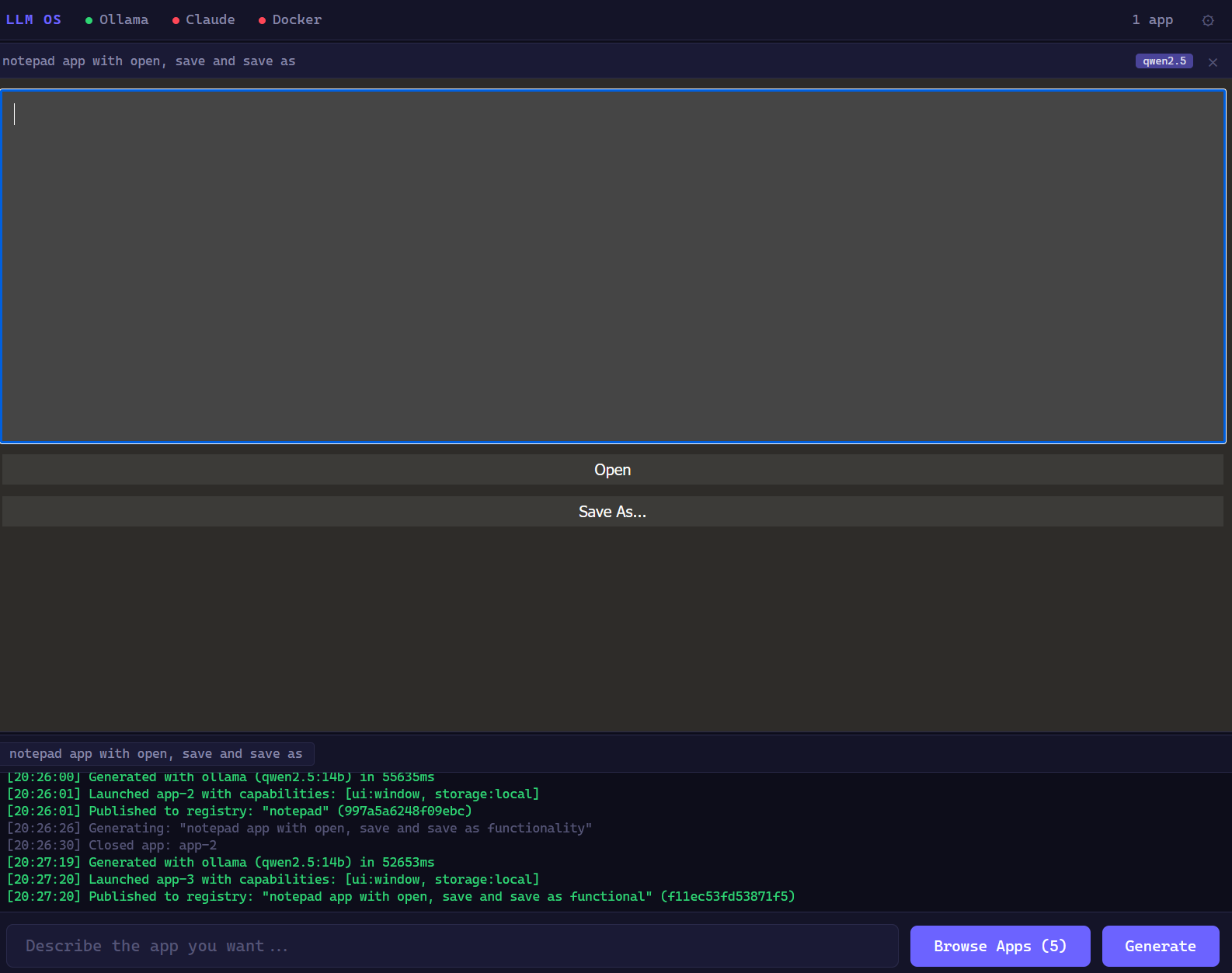This screenshot has width=1232, height=973.
Task: Focus the notepad text area
Action: [x=613, y=266]
